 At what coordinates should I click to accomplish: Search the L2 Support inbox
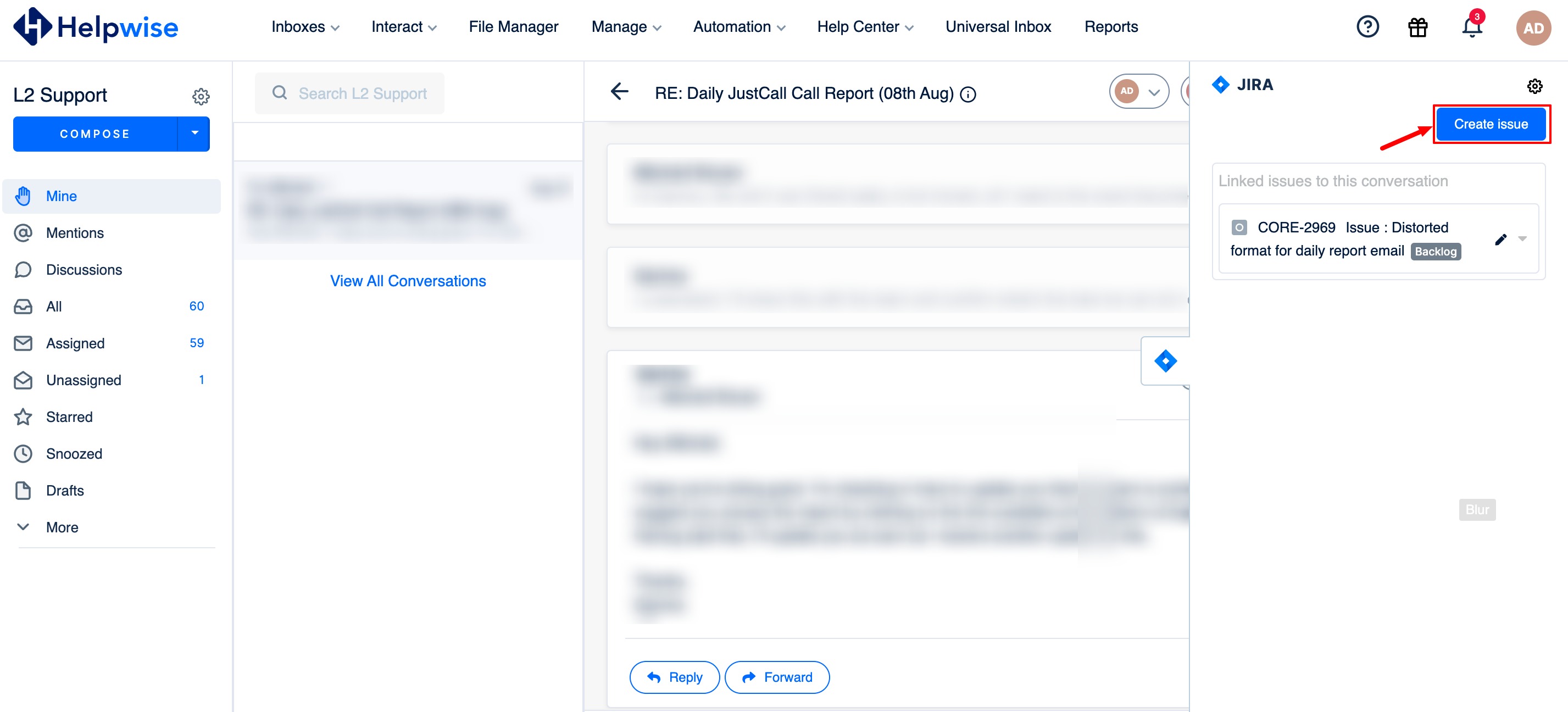click(x=408, y=93)
